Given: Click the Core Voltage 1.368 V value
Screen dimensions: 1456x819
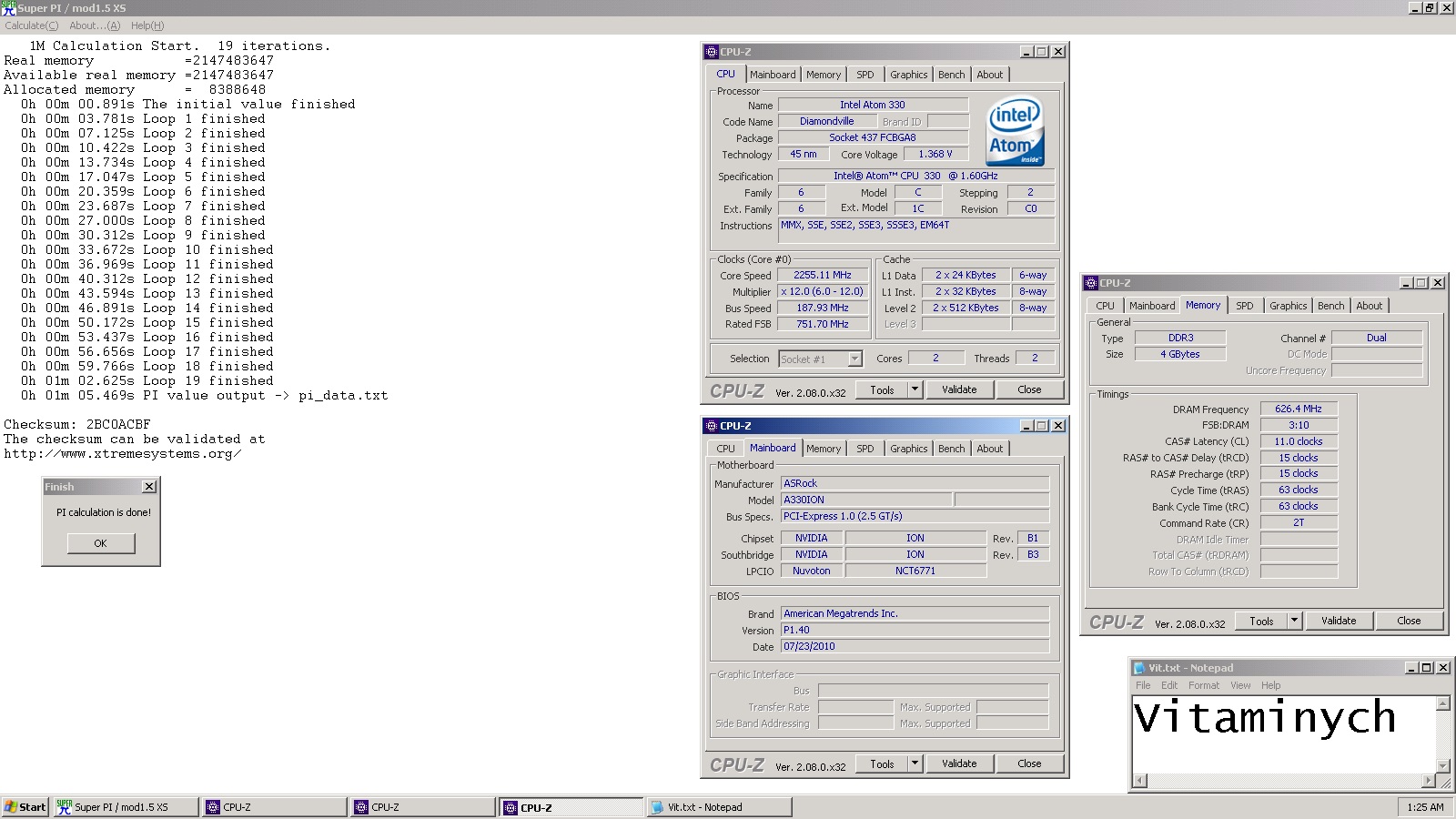Looking at the screenshot, I should [x=935, y=154].
